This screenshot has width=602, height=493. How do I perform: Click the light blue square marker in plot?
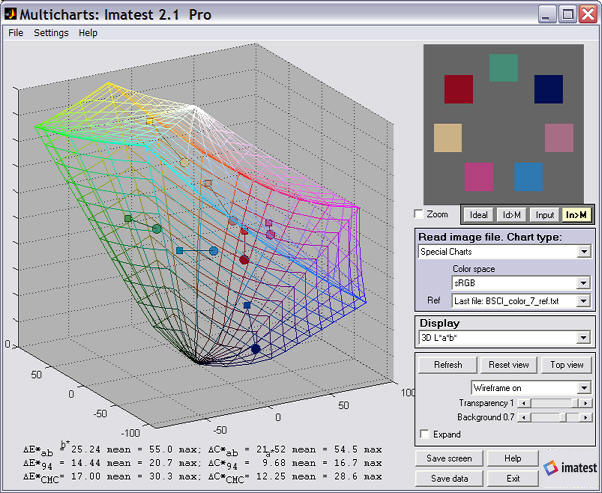[179, 251]
